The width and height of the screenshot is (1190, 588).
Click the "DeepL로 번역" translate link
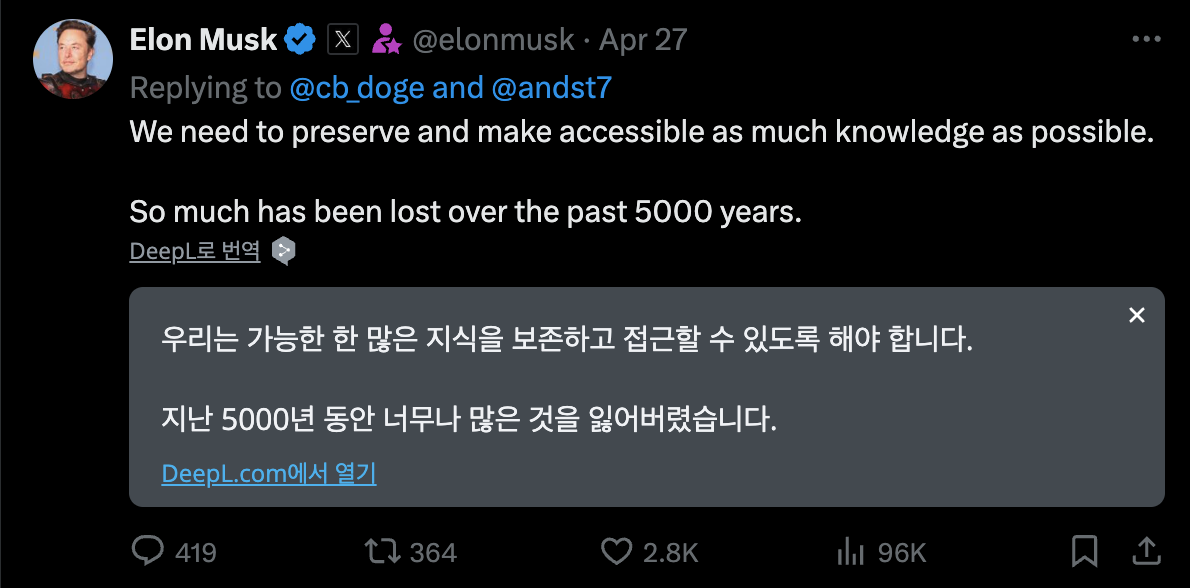(195, 251)
